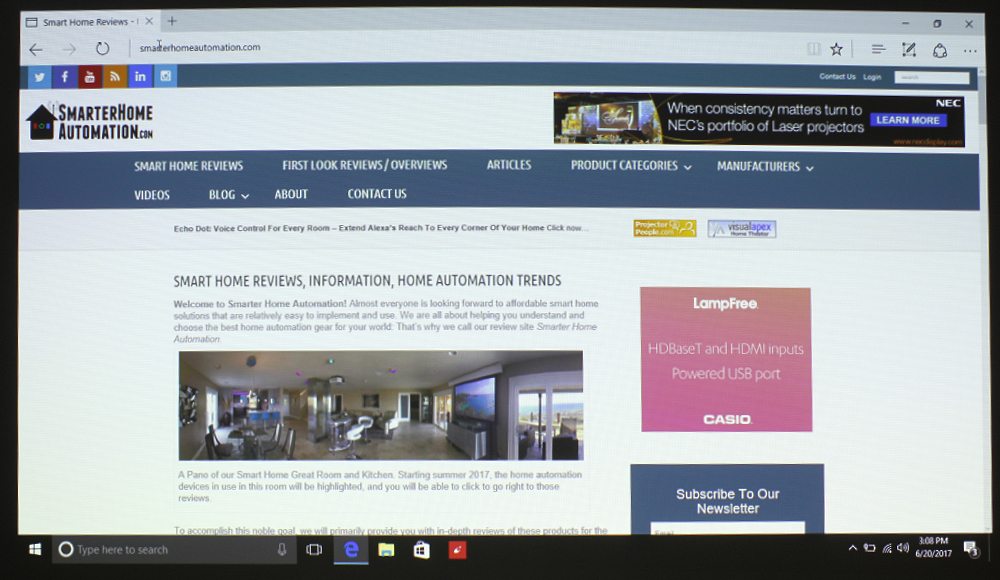The width and height of the screenshot is (1000, 580).
Task: Open the Edge Hub icon
Action: [878, 49]
